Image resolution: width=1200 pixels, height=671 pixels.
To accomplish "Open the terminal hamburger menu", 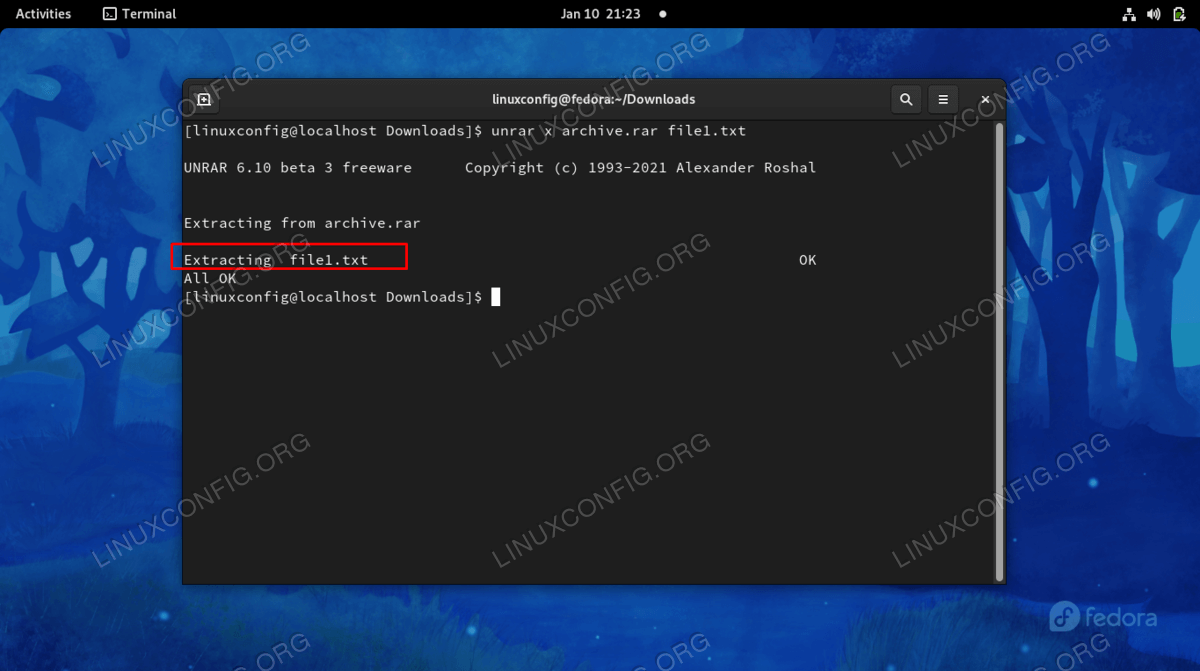I will [943, 100].
